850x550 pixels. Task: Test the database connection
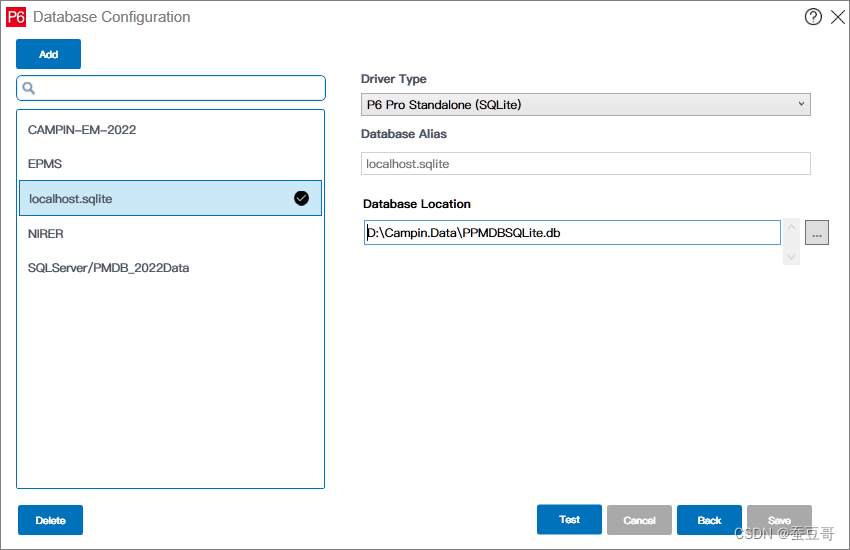pyautogui.click(x=569, y=520)
